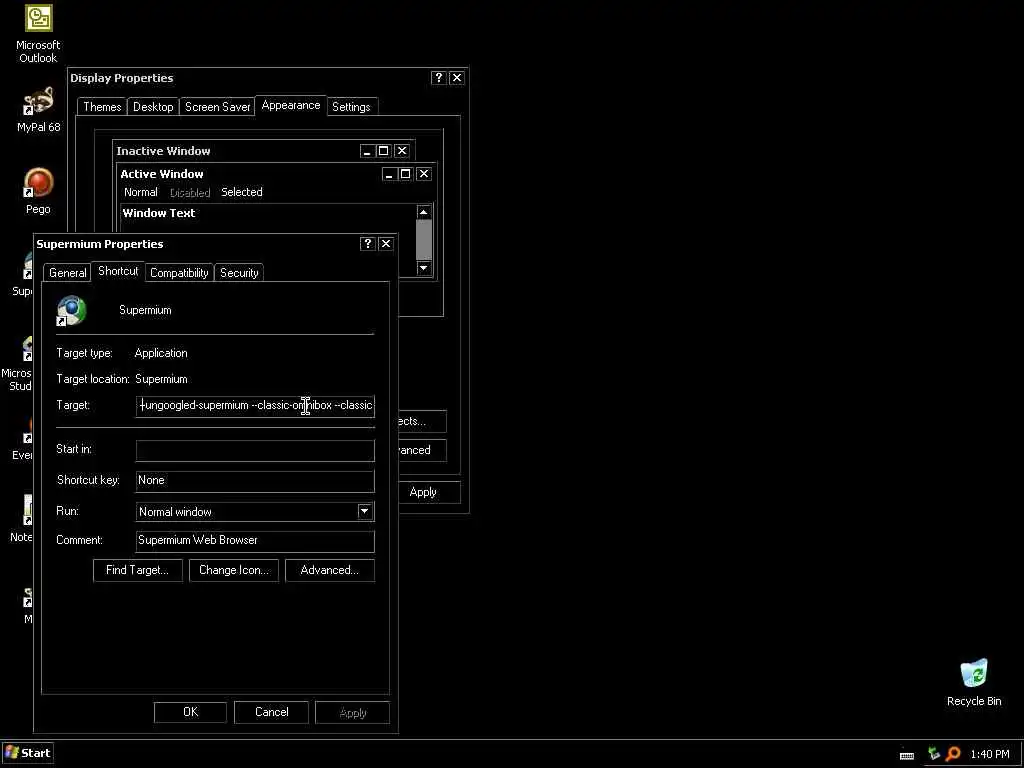Switch to General tab in Supermium Properties
This screenshot has height=768, width=1024.
point(67,272)
